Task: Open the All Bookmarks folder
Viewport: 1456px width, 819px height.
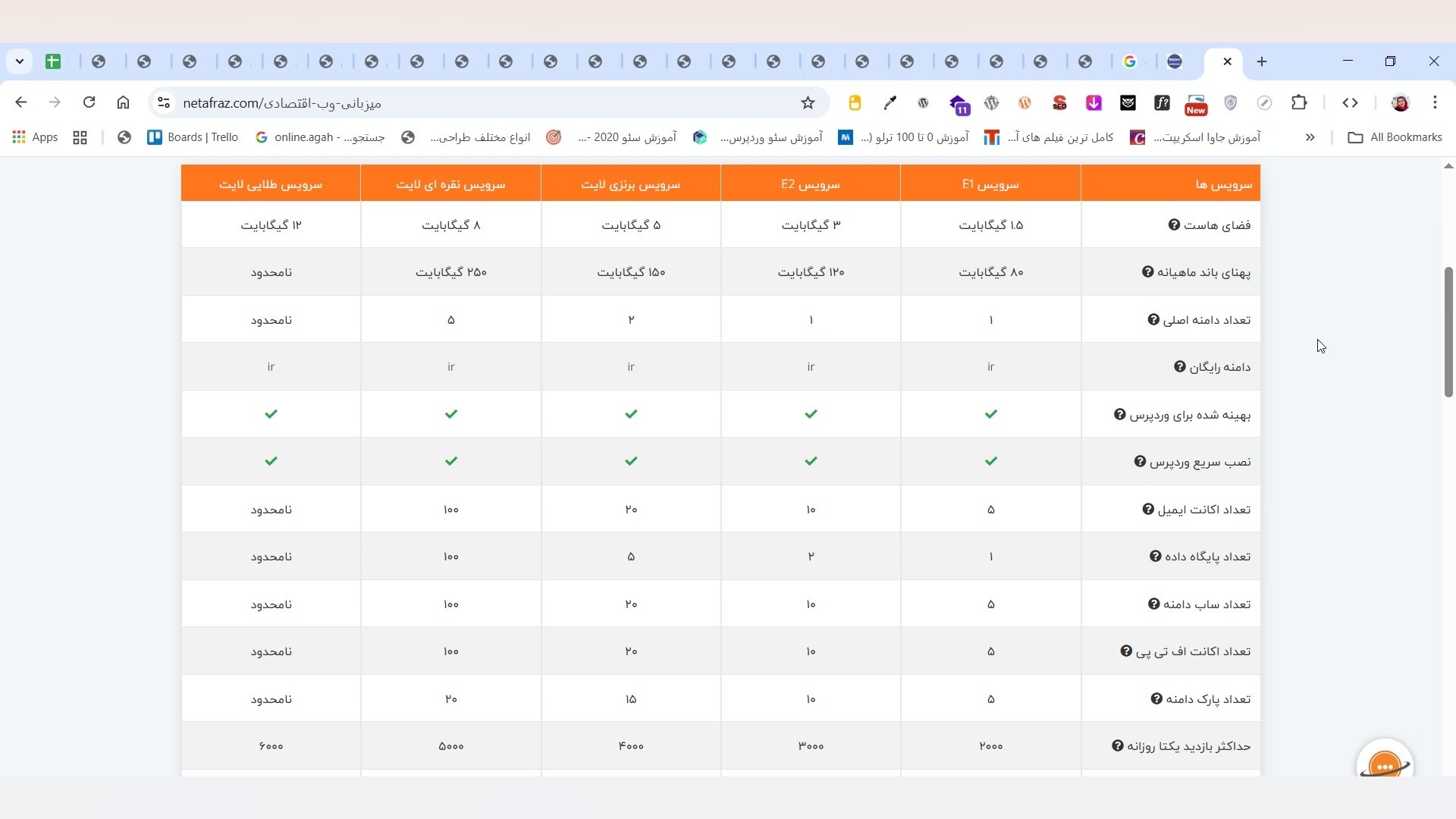Action: click(1395, 137)
